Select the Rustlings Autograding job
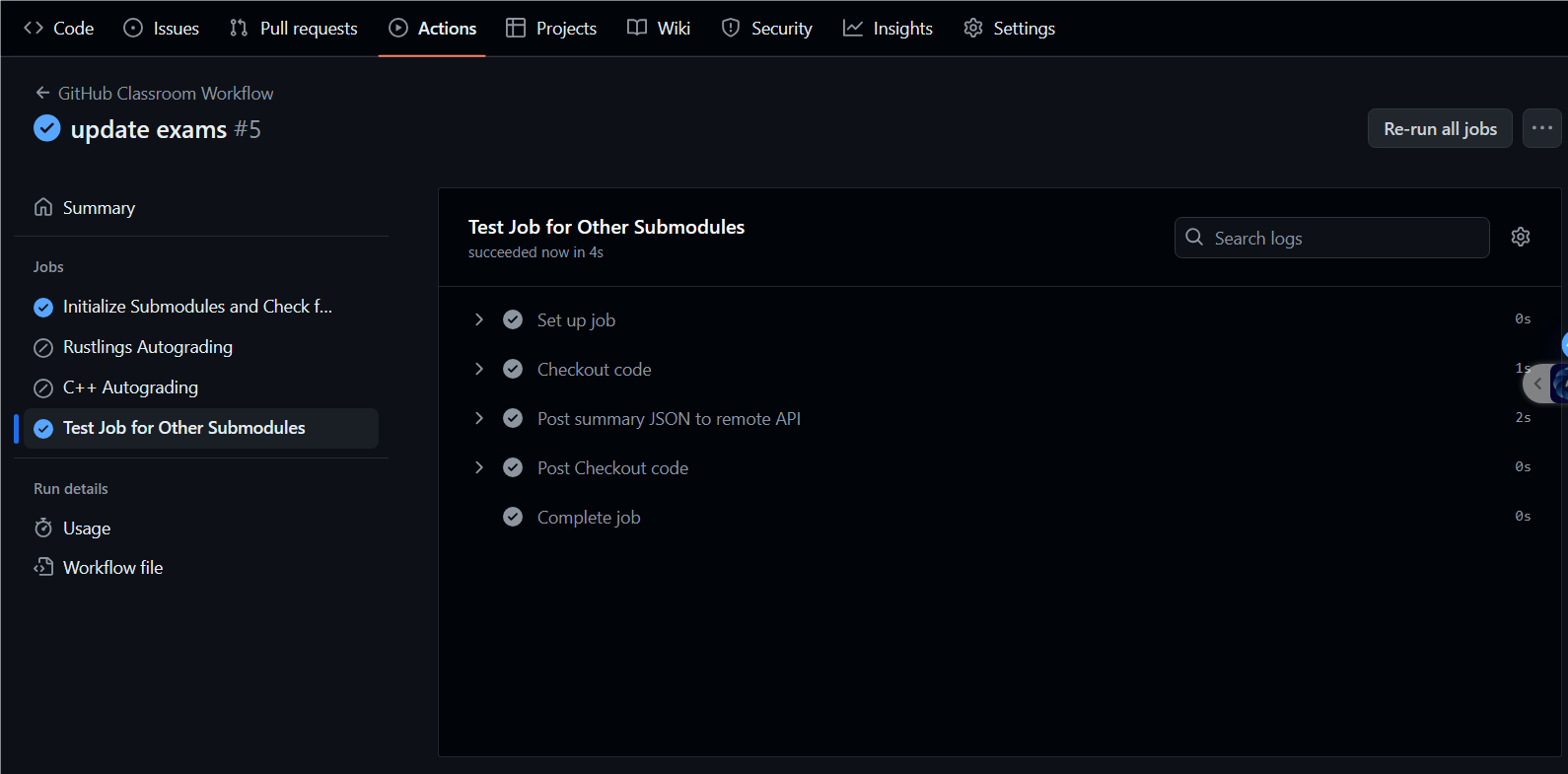The height and width of the screenshot is (774, 1568). tap(201, 347)
